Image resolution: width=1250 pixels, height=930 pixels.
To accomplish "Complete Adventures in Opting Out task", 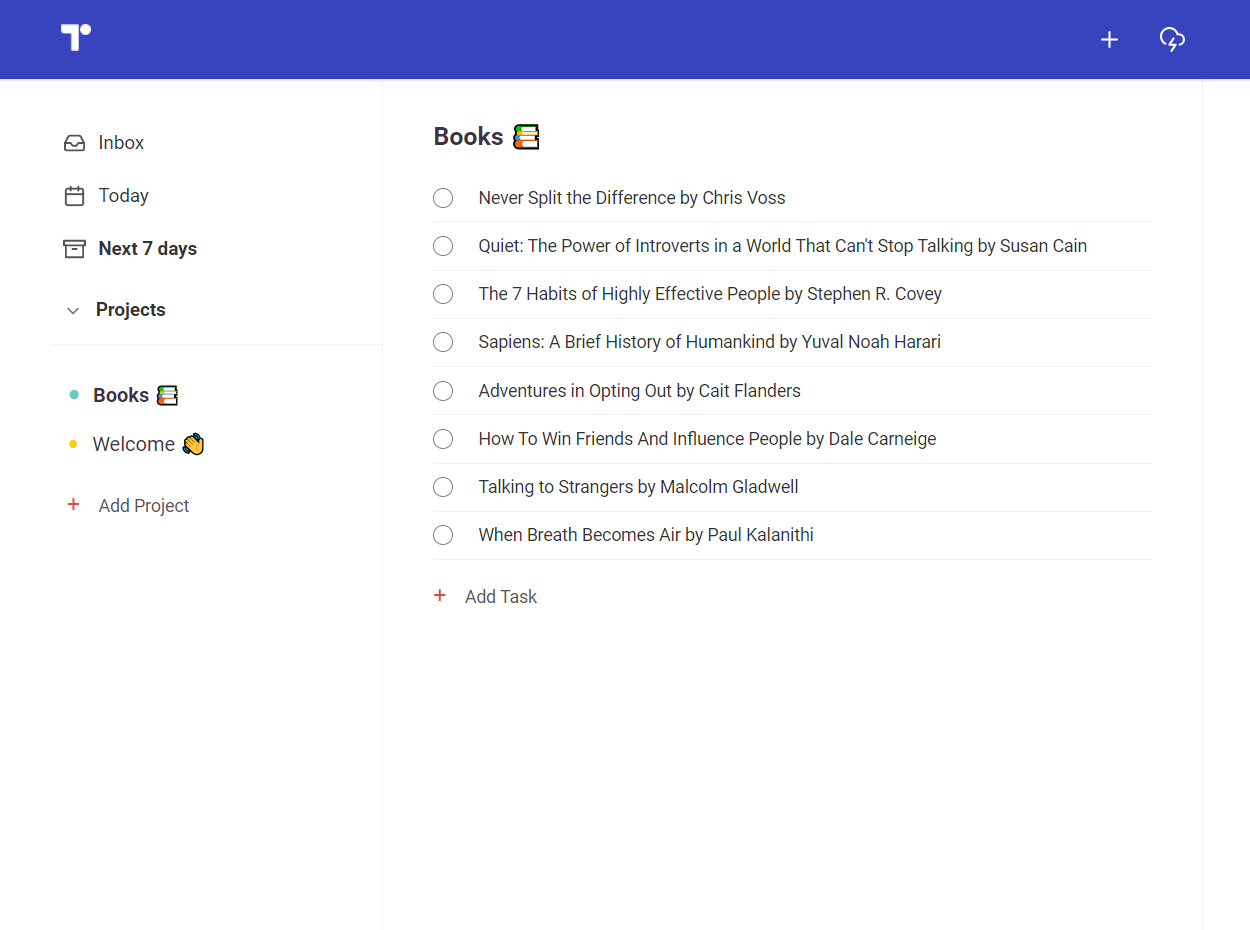I will coord(443,391).
